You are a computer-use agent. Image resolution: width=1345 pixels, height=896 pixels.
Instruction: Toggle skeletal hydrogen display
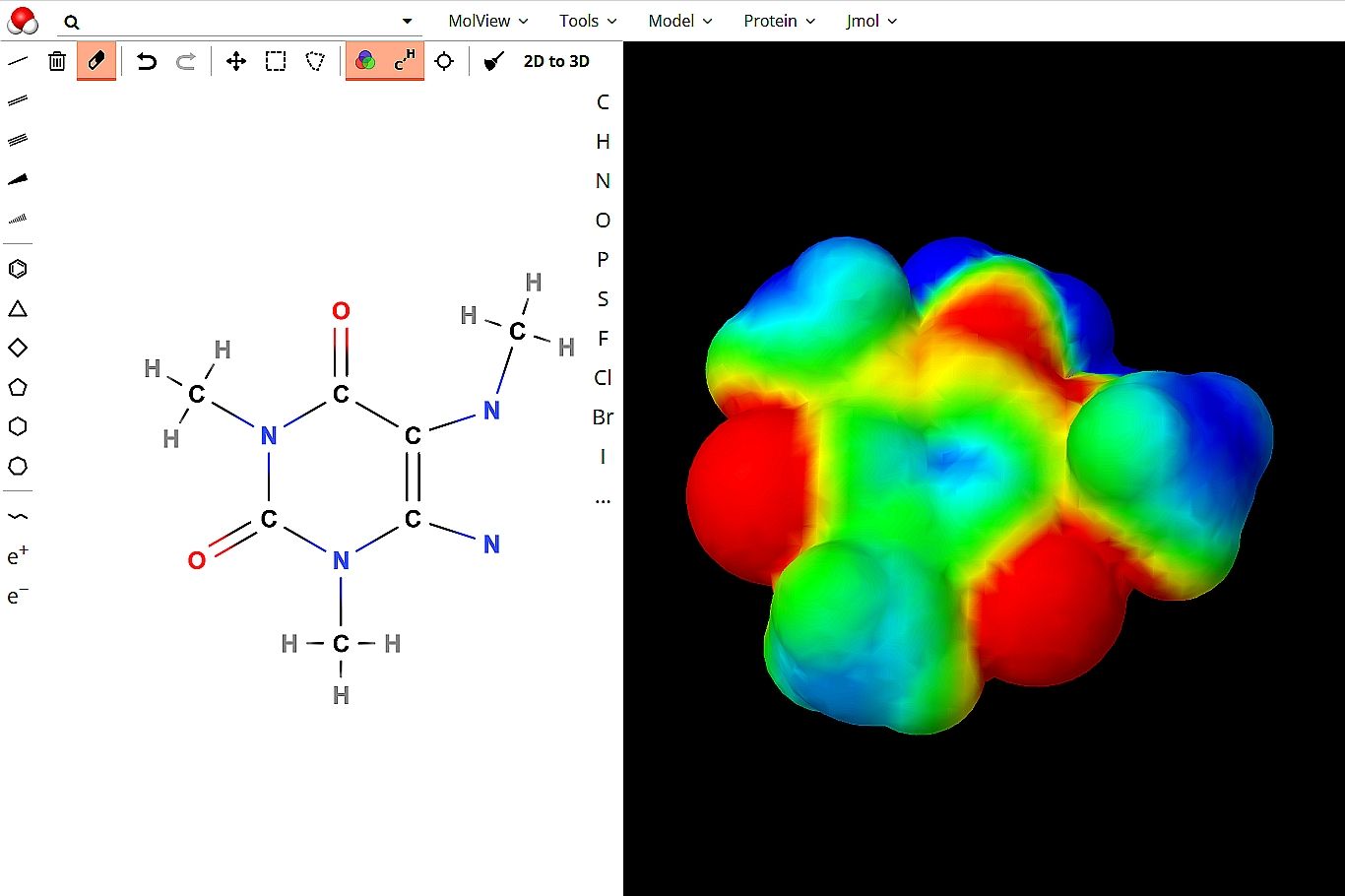(x=405, y=61)
